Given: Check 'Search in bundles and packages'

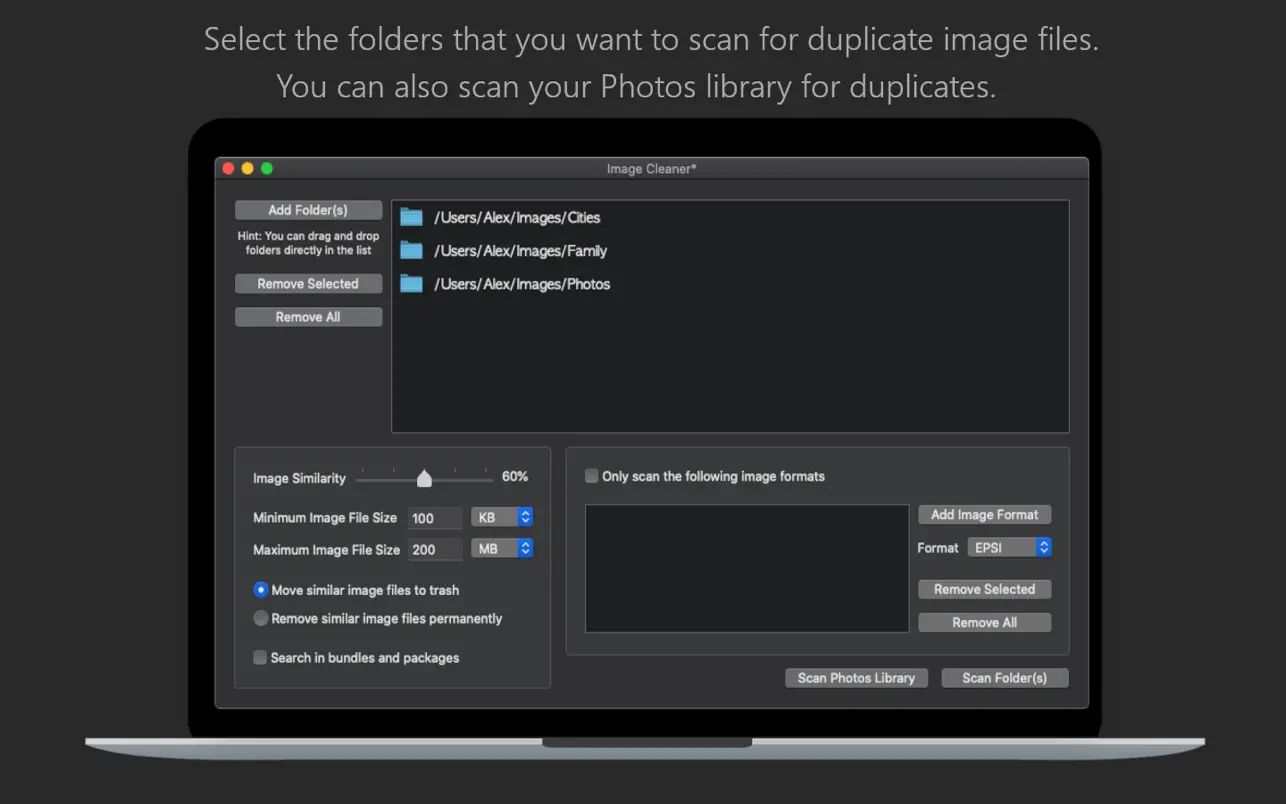Looking at the screenshot, I should [260, 657].
